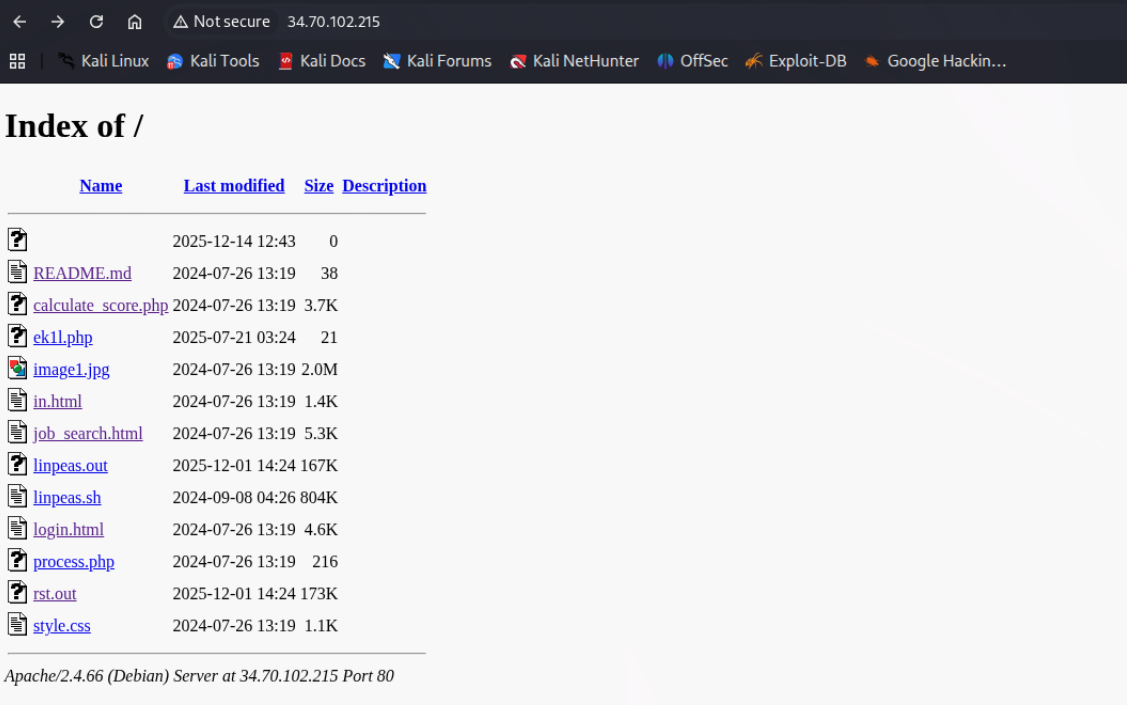
Task: Click the browser forward arrow
Action: [58, 22]
